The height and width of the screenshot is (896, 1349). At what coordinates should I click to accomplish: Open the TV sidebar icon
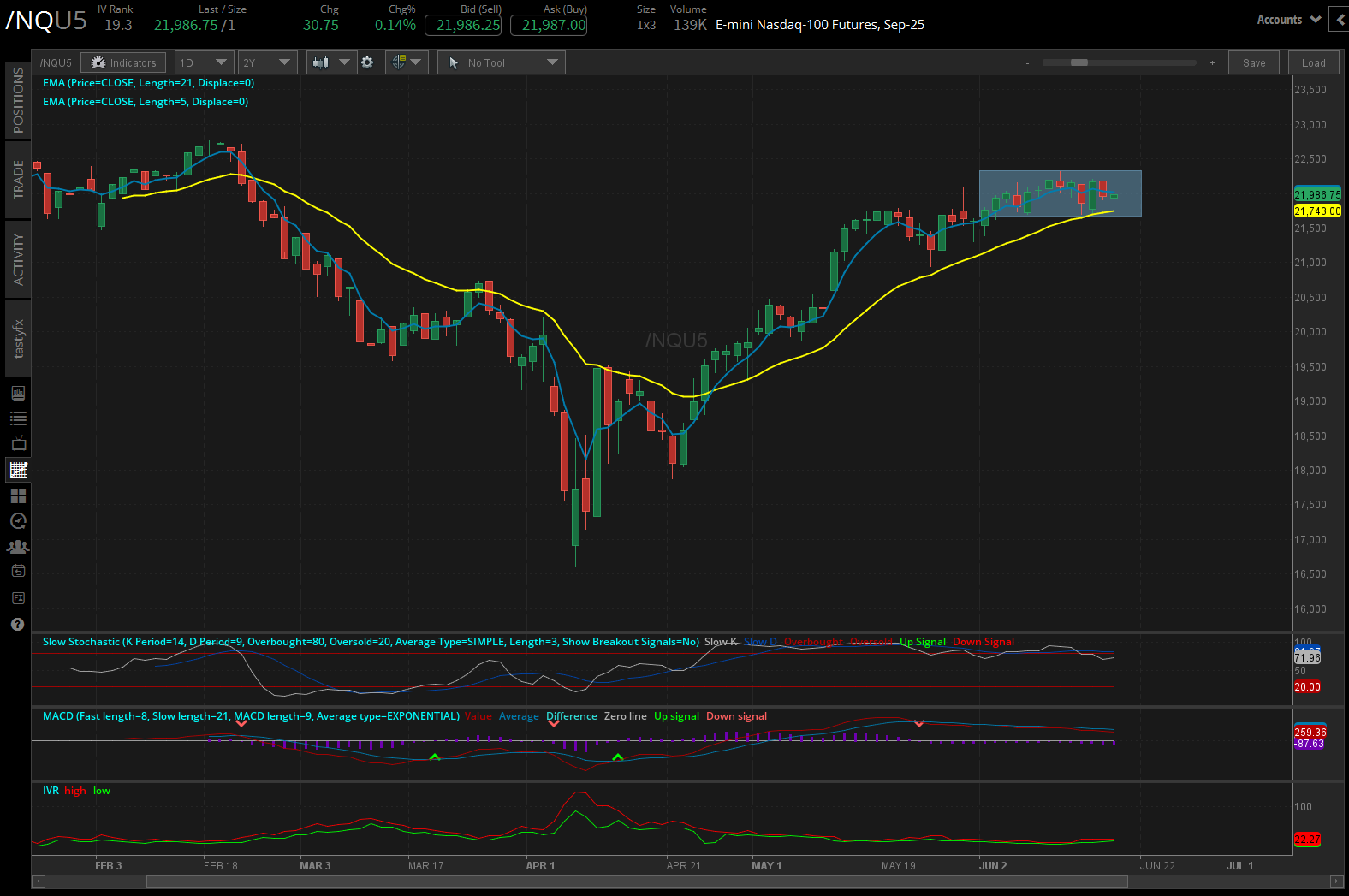(x=18, y=443)
